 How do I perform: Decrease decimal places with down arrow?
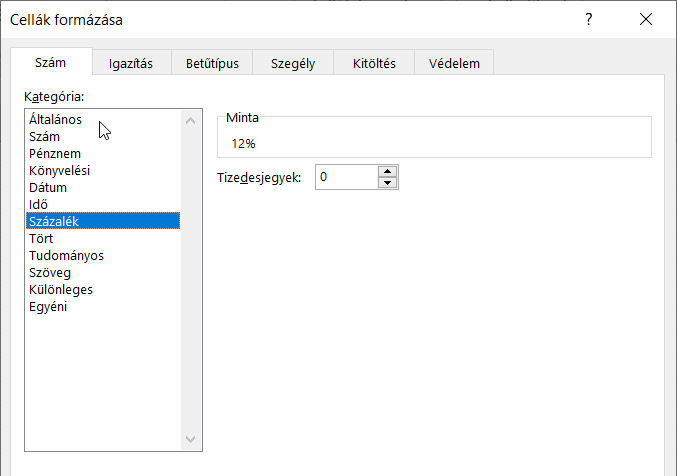pyautogui.click(x=388, y=183)
